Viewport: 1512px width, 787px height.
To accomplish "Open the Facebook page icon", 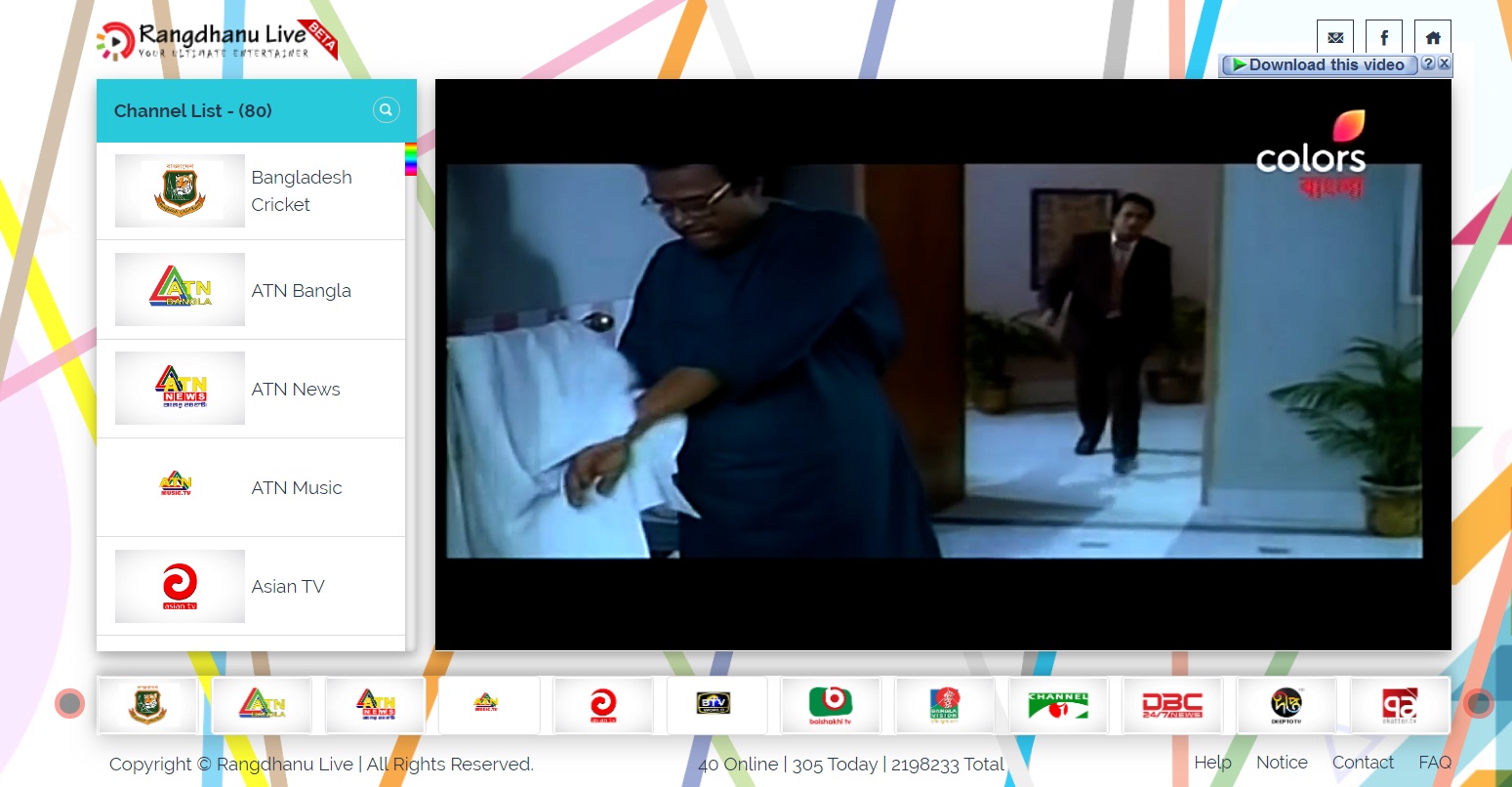I will coord(1384,37).
